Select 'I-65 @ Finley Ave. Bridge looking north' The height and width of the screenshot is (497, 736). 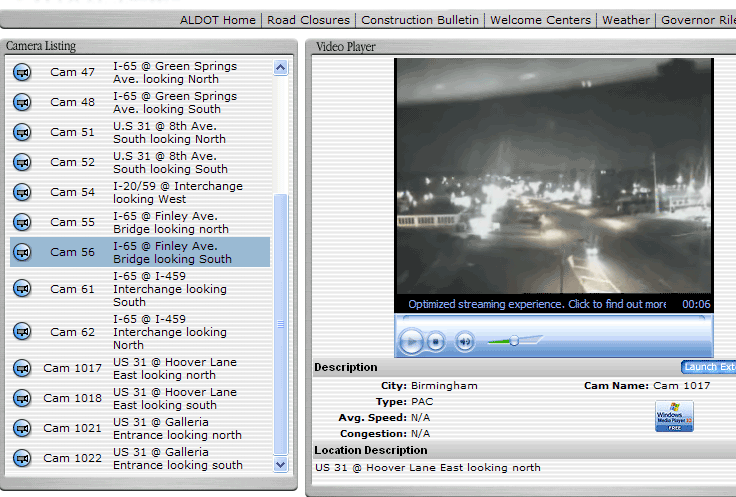point(171,222)
